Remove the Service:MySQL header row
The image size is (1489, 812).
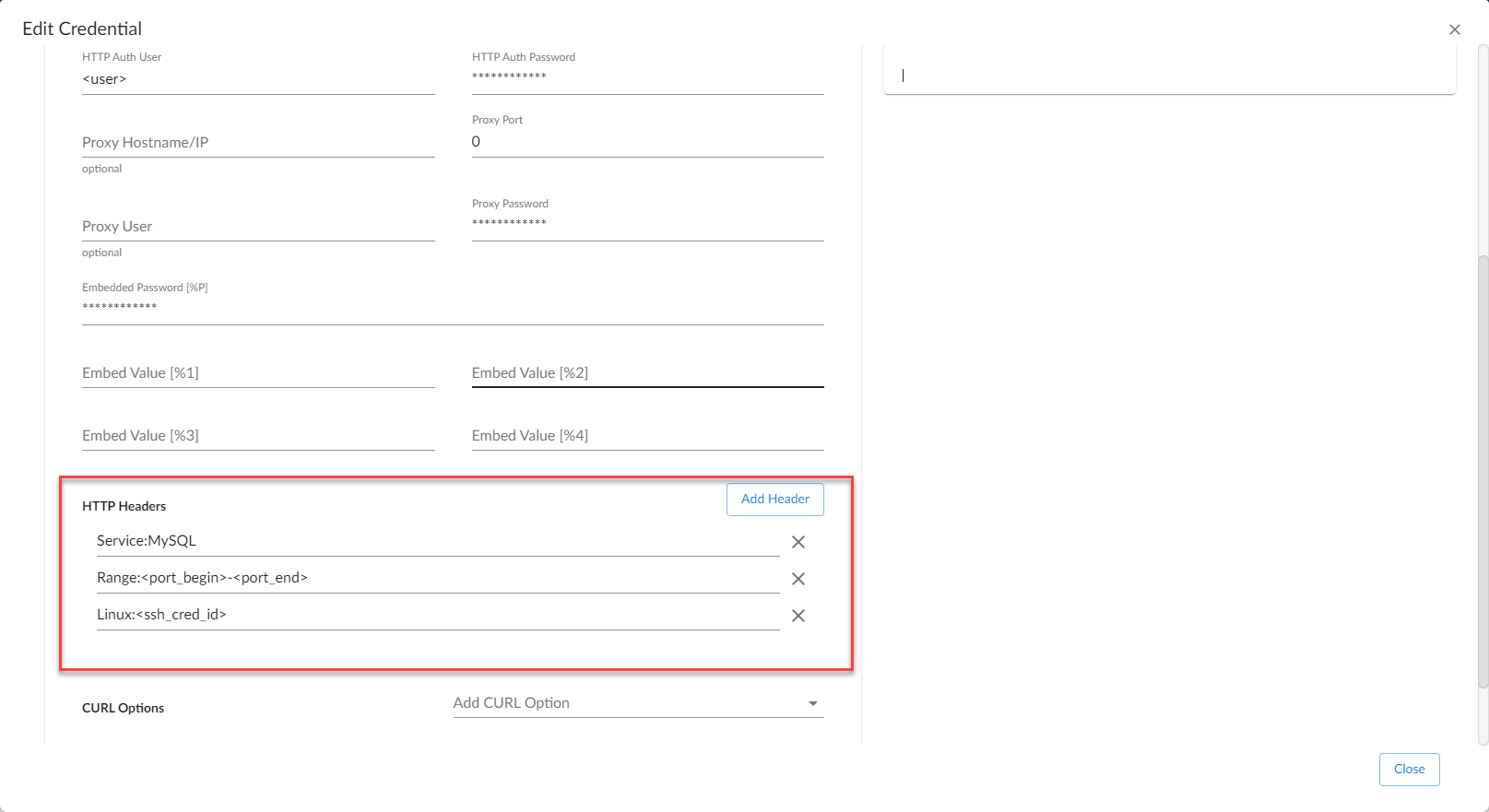pyautogui.click(x=798, y=542)
